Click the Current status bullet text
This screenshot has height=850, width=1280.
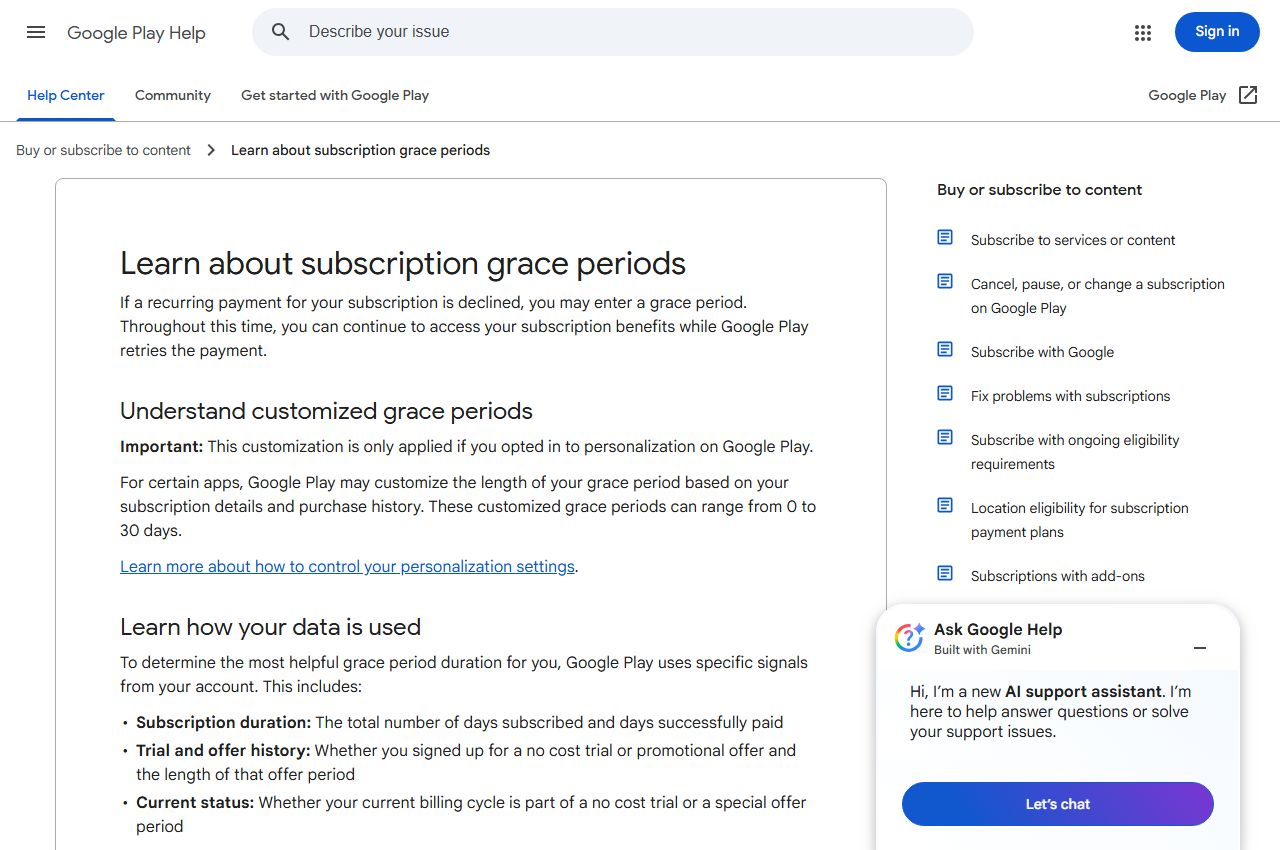(471, 814)
